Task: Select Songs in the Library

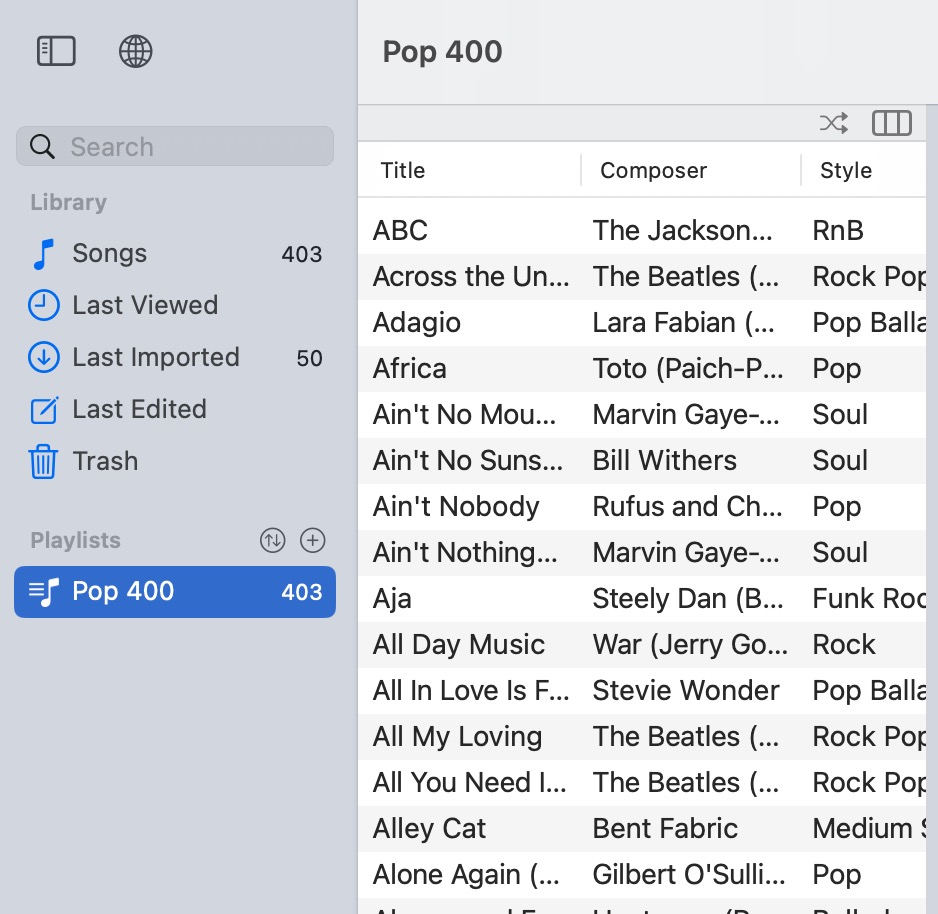Action: pos(109,254)
